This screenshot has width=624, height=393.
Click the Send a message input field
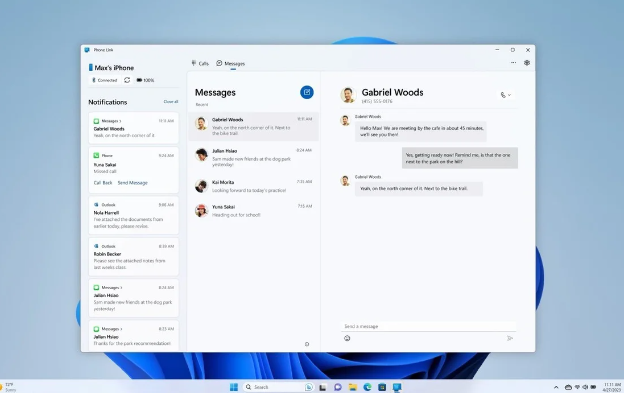[x=428, y=326]
